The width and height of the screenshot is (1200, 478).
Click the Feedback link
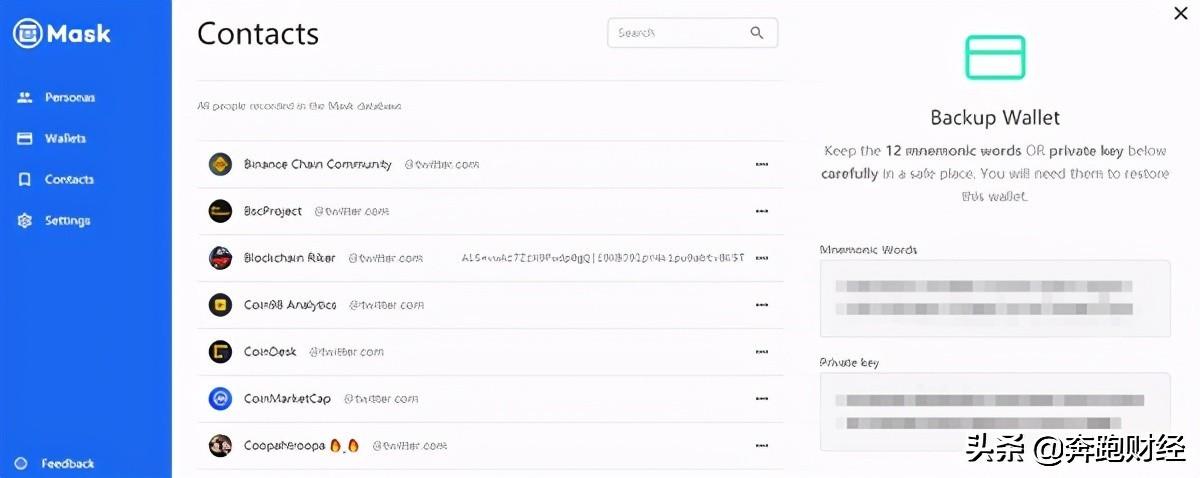[56, 464]
